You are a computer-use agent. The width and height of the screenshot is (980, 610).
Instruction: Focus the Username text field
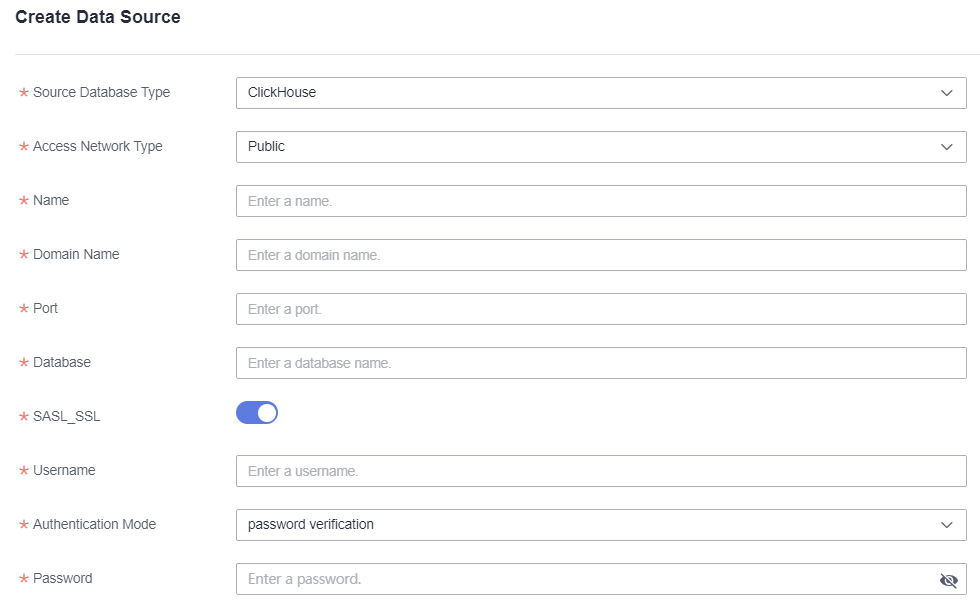coord(600,471)
